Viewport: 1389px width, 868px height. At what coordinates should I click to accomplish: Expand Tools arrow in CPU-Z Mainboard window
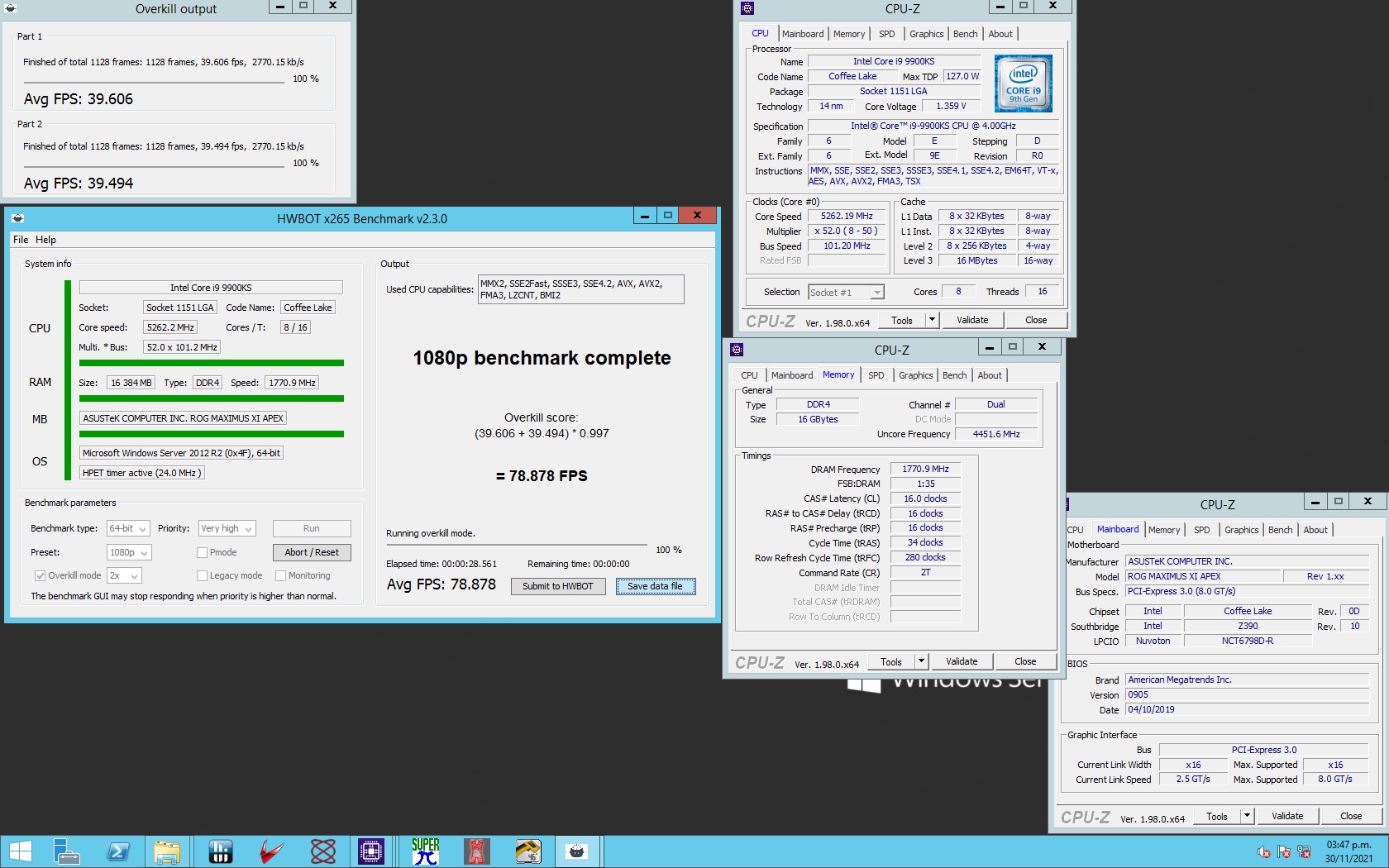click(x=1247, y=816)
